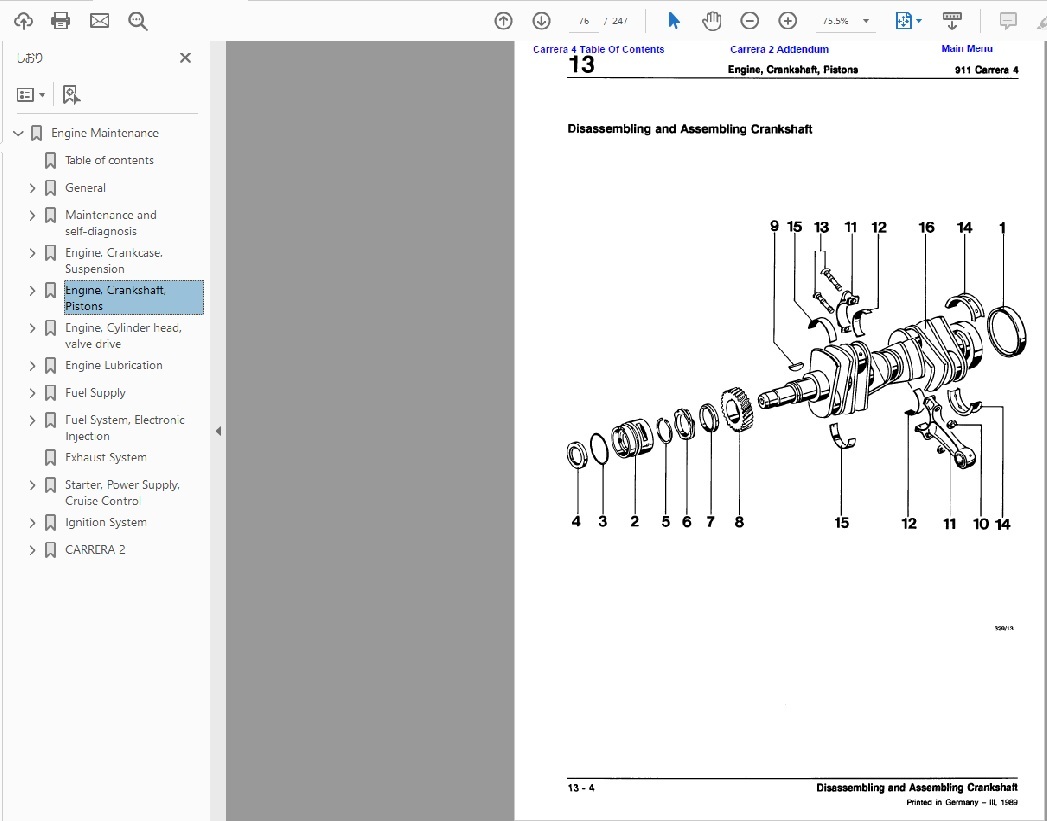This screenshot has height=821, width=1047.
Task: Go to next page arrow
Action: tap(542, 21)
